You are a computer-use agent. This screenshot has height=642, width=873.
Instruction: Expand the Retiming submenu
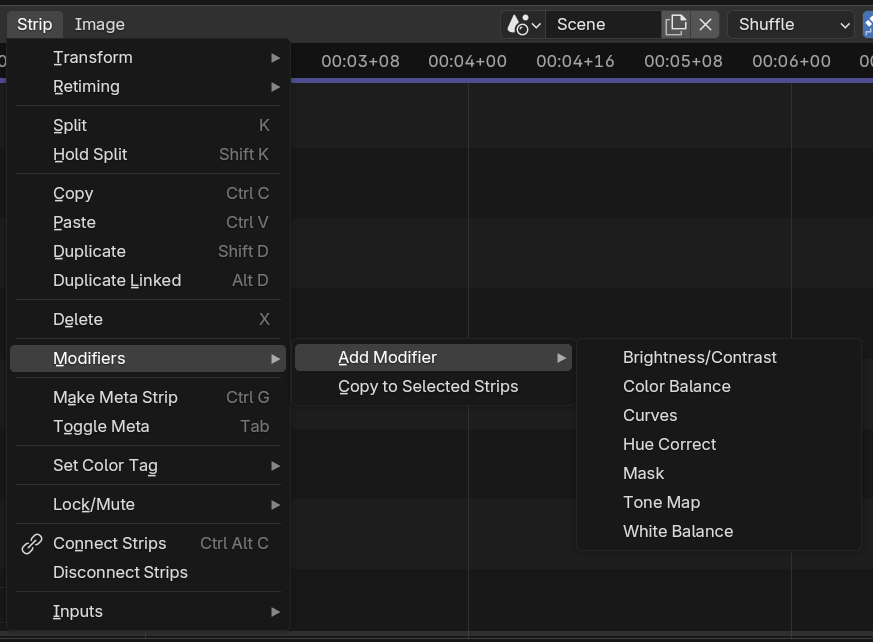coord(148,86)
